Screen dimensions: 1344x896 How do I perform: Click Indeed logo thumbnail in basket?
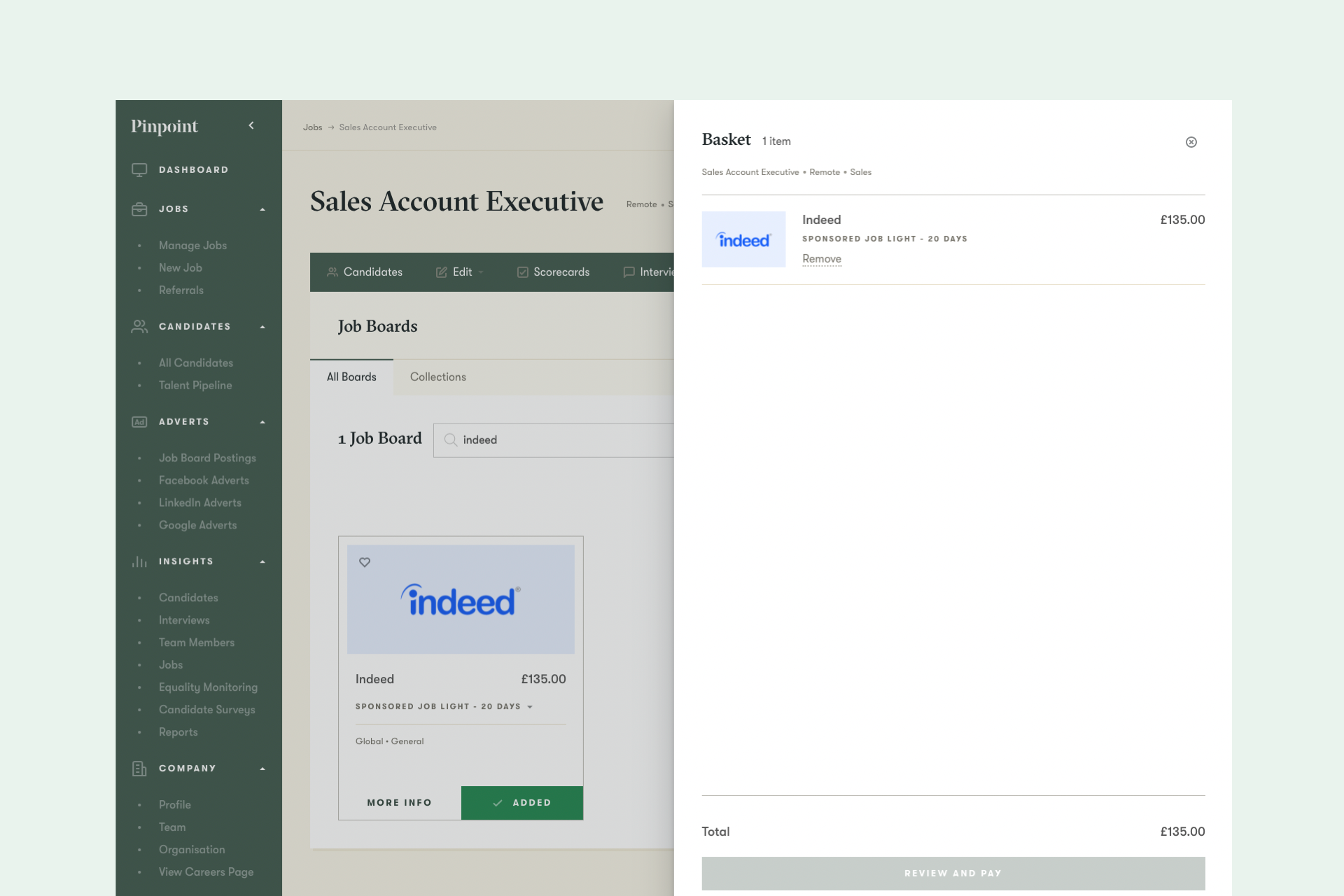[743, 239]
